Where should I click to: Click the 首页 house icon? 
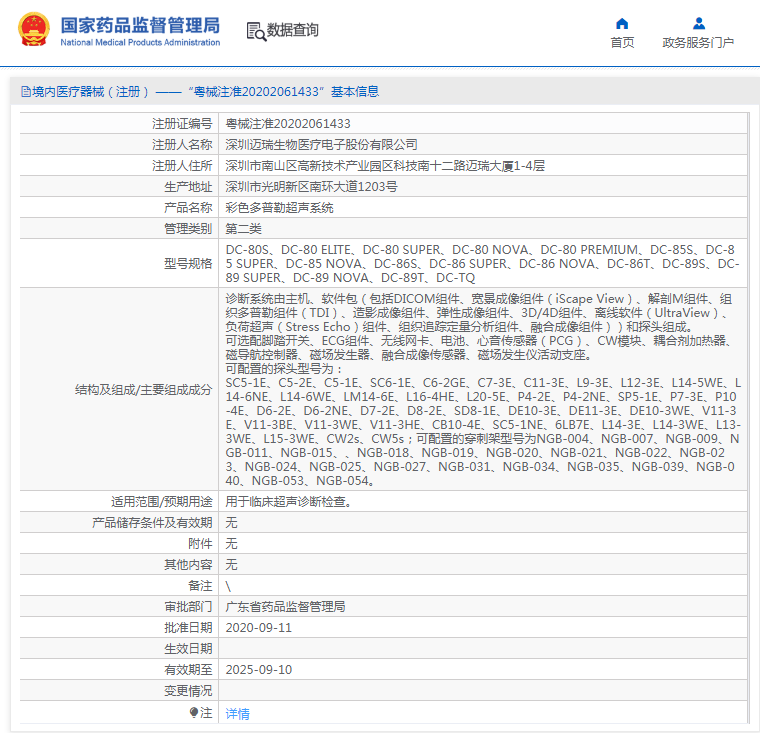[622, 23]
